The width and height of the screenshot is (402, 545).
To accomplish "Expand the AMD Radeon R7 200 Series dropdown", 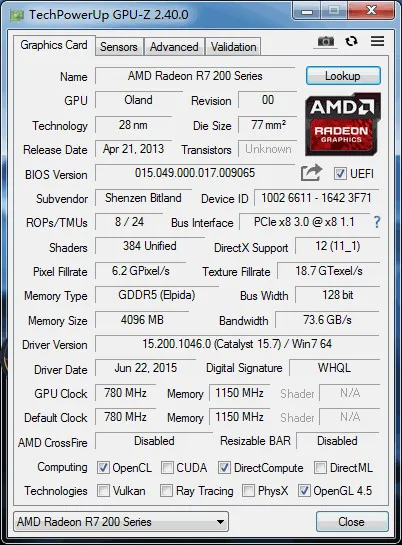I will [121, 521].
